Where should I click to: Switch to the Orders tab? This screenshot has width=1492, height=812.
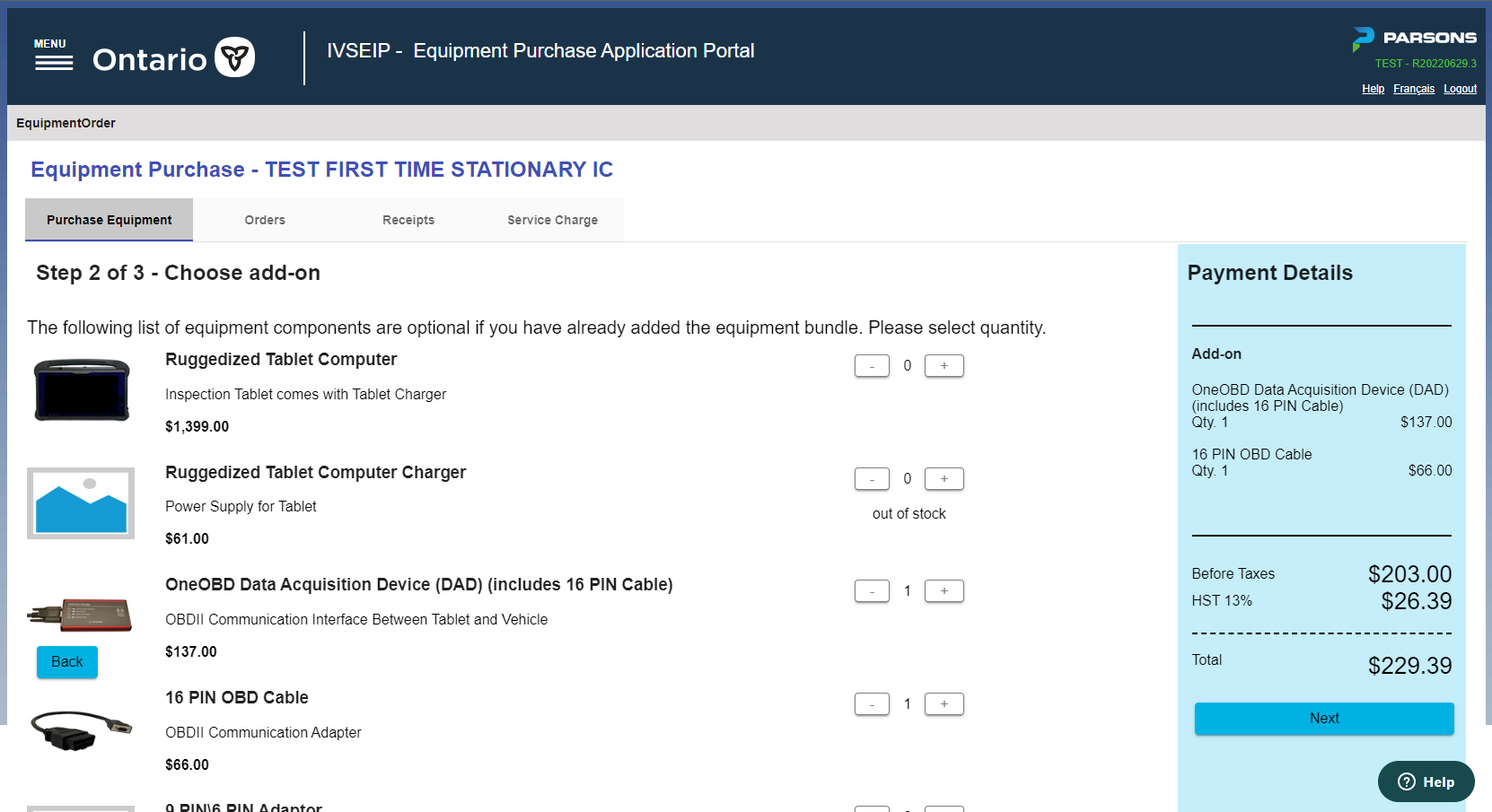point(265,220)
